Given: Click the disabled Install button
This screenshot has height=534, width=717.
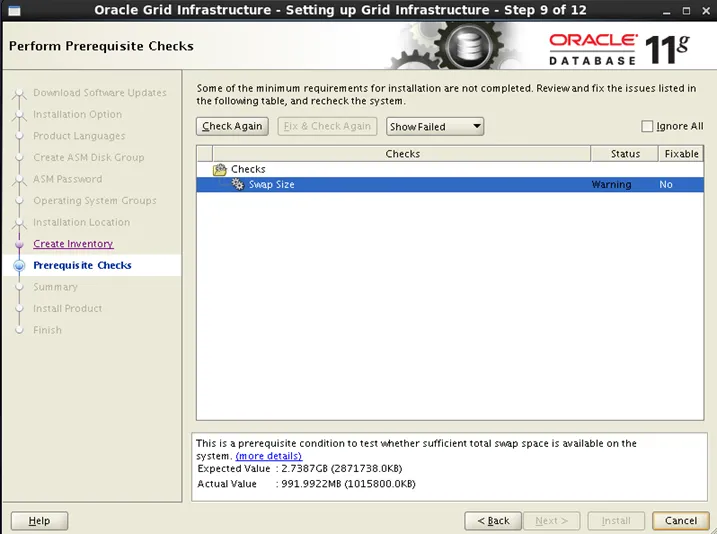Looking at the screenshot, I should [616, 520].
